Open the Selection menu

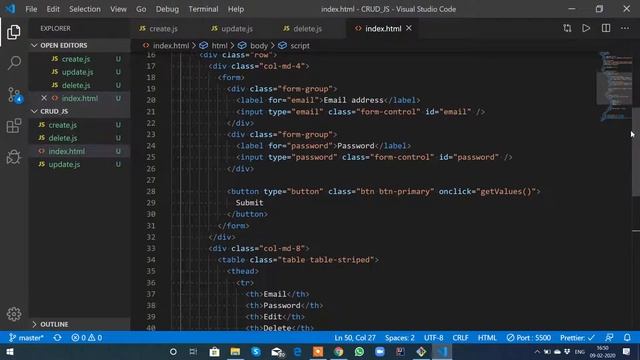tap(84, 9)
